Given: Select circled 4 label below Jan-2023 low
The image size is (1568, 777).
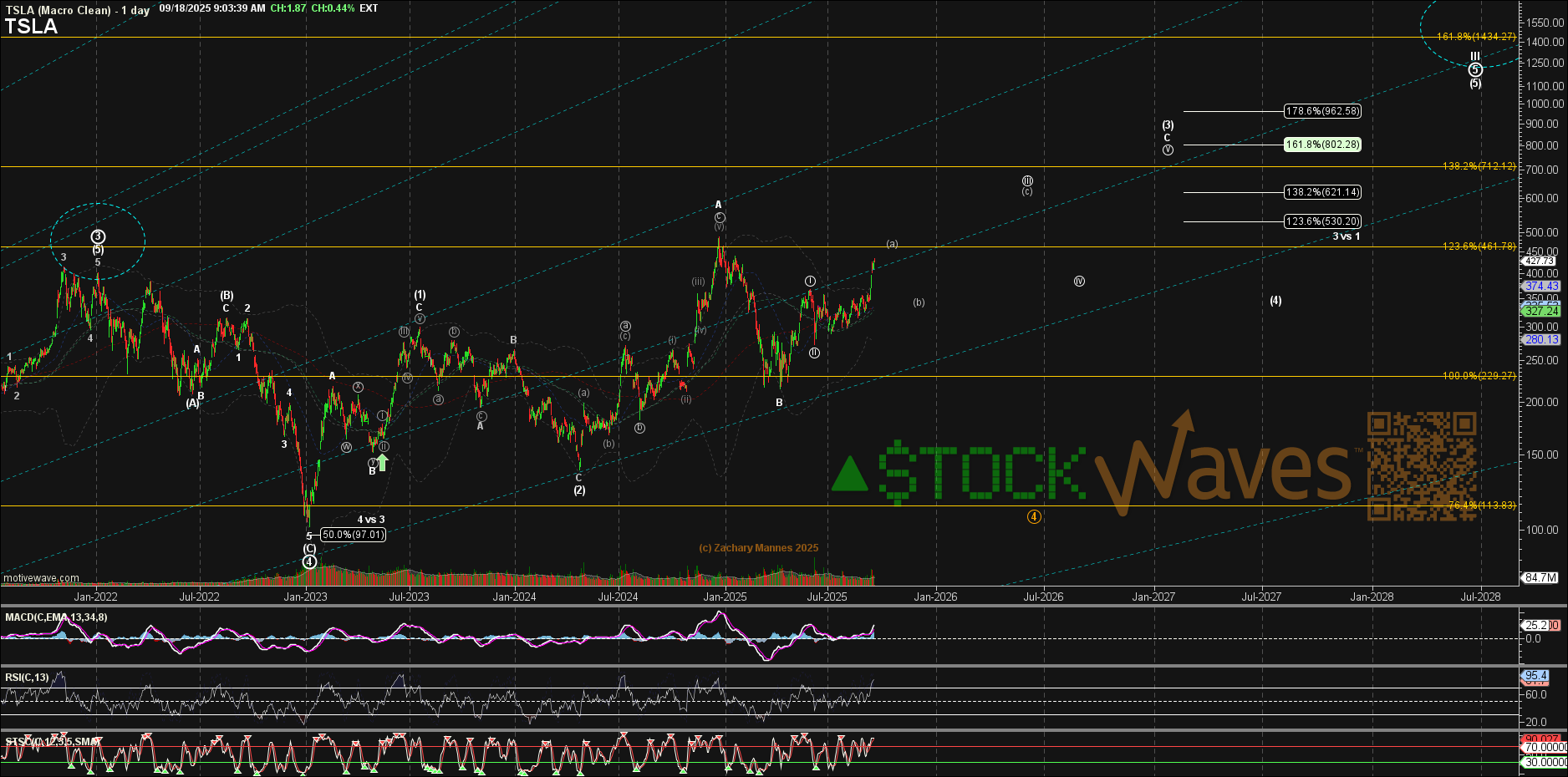Looking at the screenshot, I should (x=309, y=562).
